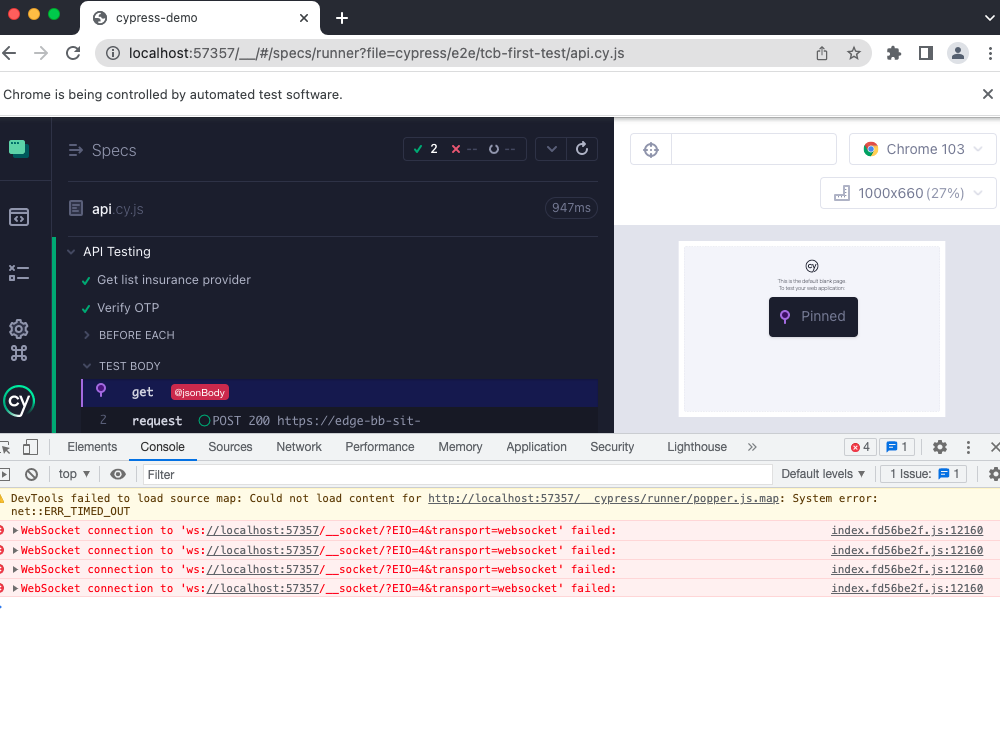The width and height of the screenshot is (1000, 730).
Task: Collapse the API Testing suite
Action: pyautogui.click(x=71, y=252)
